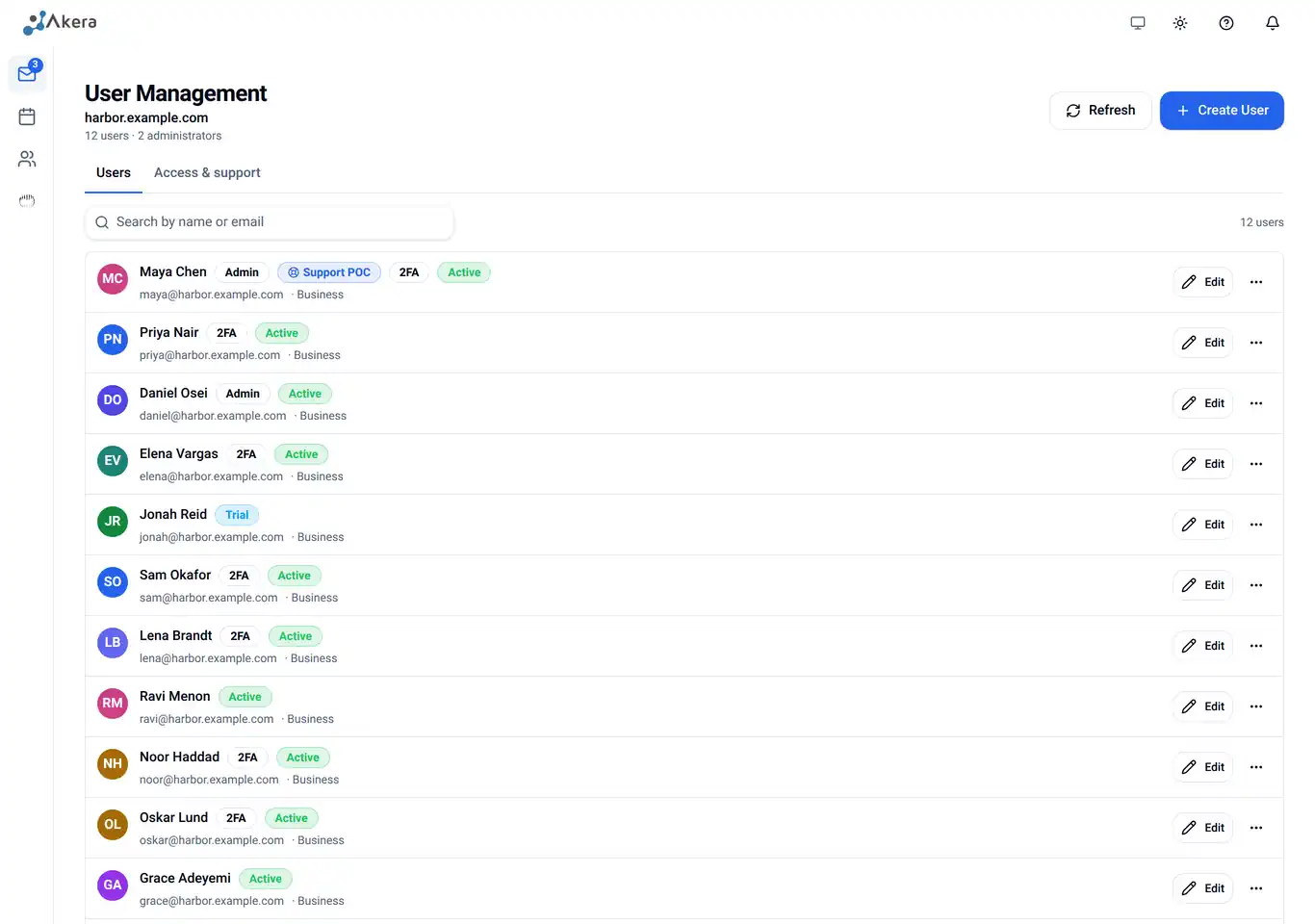Click the name Ravi Menon
The image size is (1315, 924).
point(175,697)
